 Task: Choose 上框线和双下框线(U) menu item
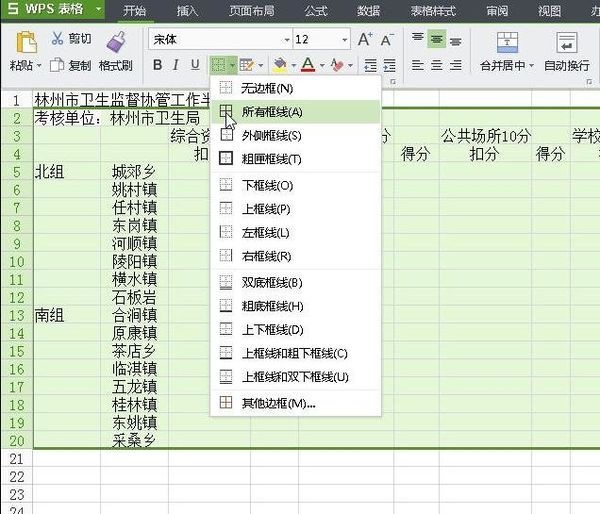click(x=295, y=377)
